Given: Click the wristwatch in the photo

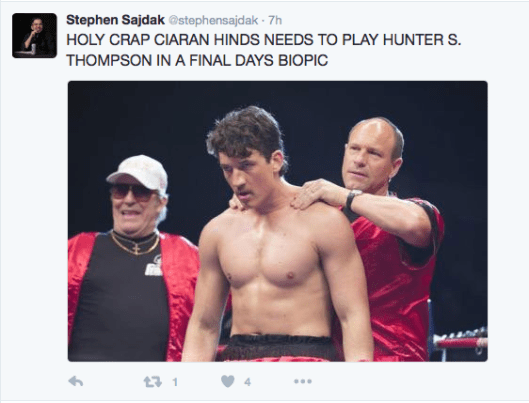Looking at the screenshot, I should tap(352, 199).
